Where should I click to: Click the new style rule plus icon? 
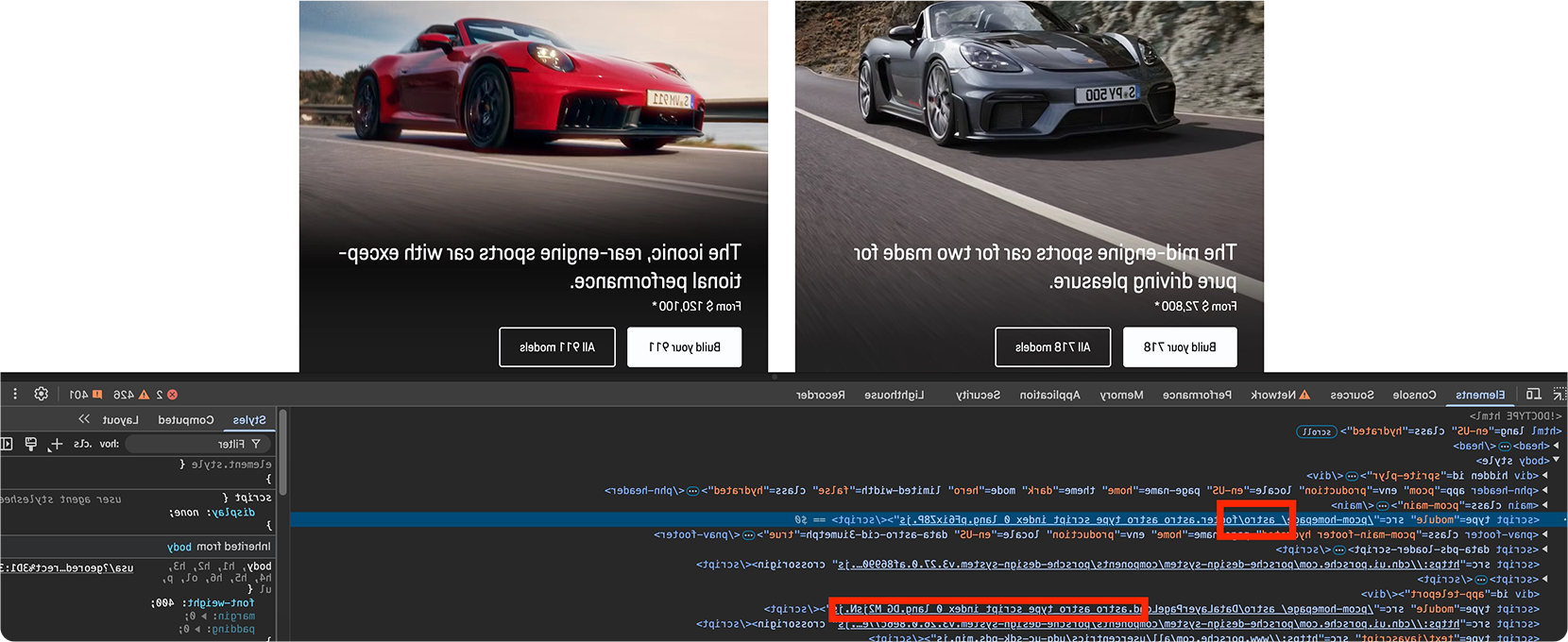pos(56,444)
